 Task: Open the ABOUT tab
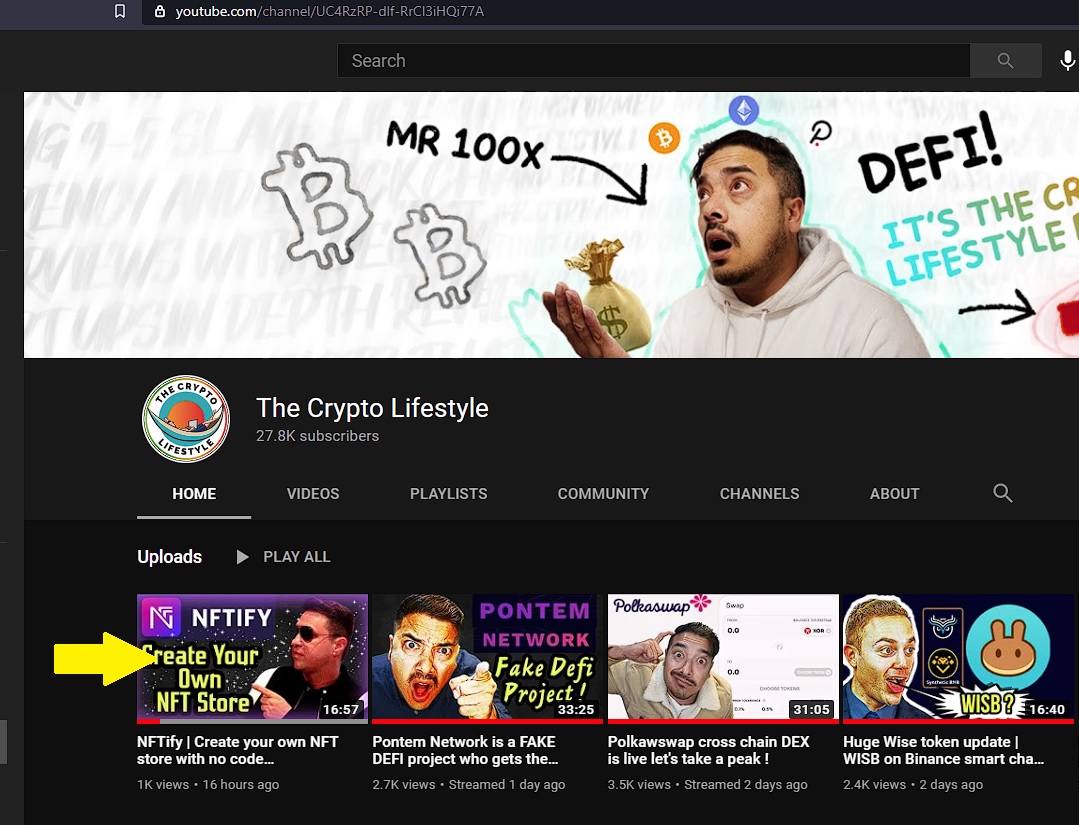895,493
